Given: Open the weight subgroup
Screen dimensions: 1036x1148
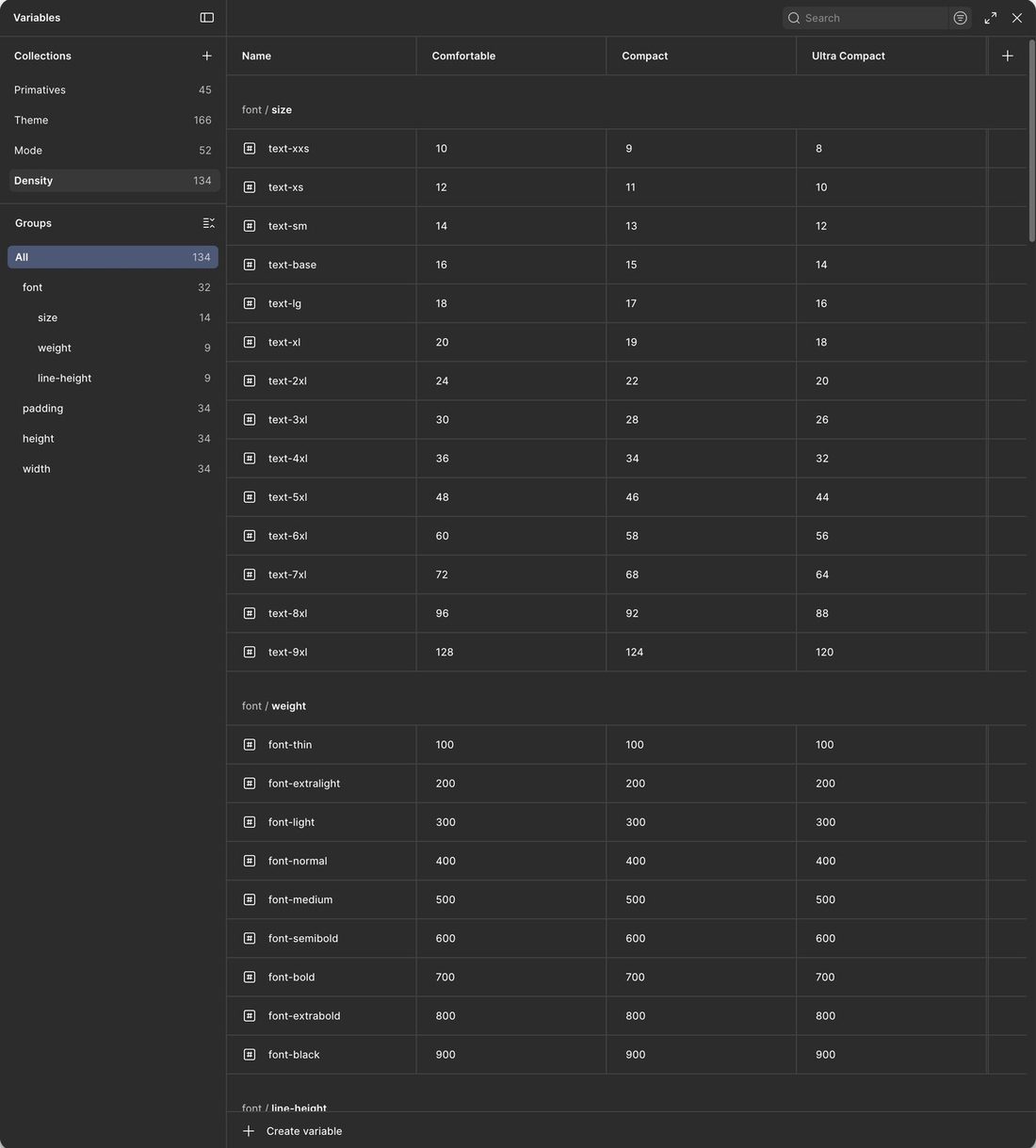Looking at the screenshot, I should point(113,348).
